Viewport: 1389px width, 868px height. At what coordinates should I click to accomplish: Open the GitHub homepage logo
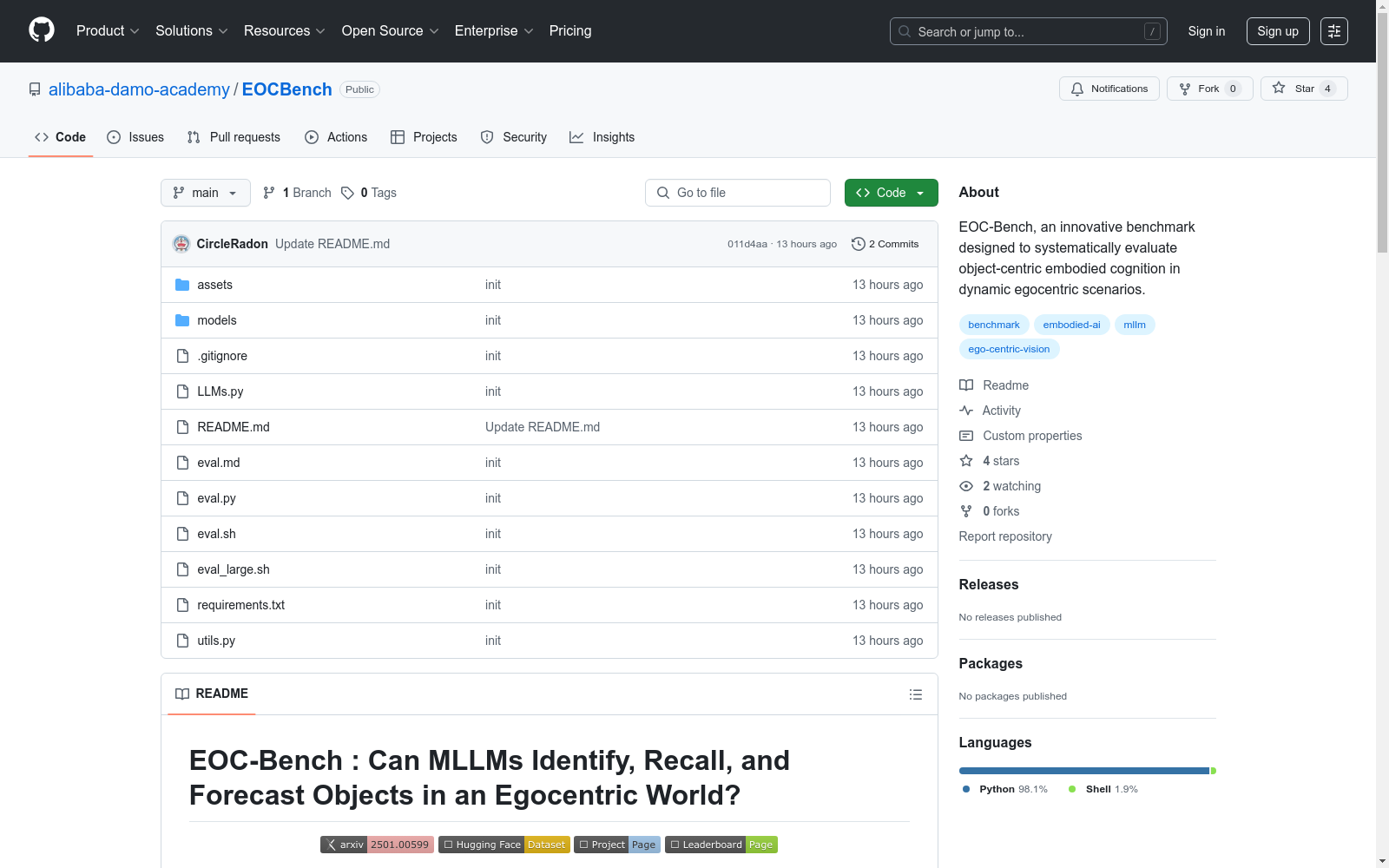point(42,30)
